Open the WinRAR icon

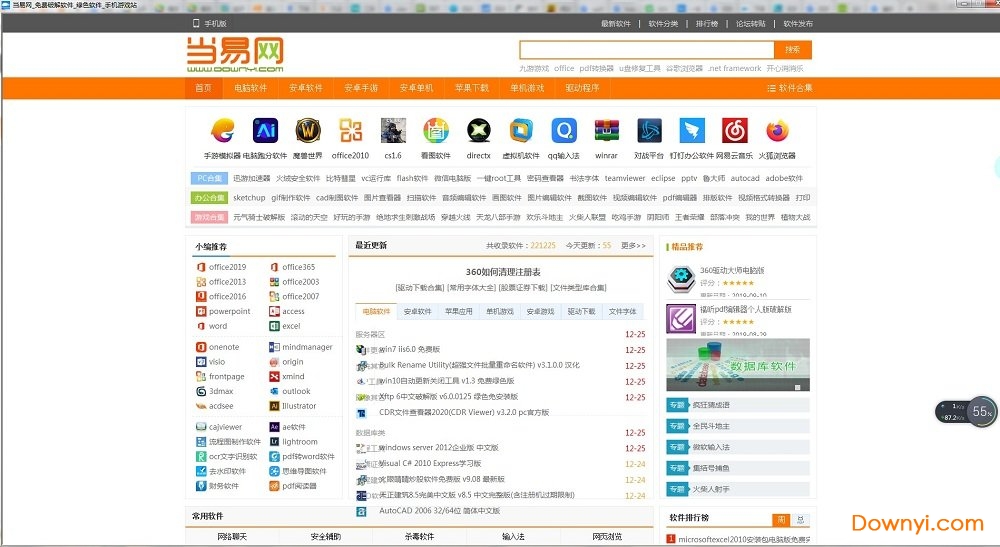click(606, 131)
